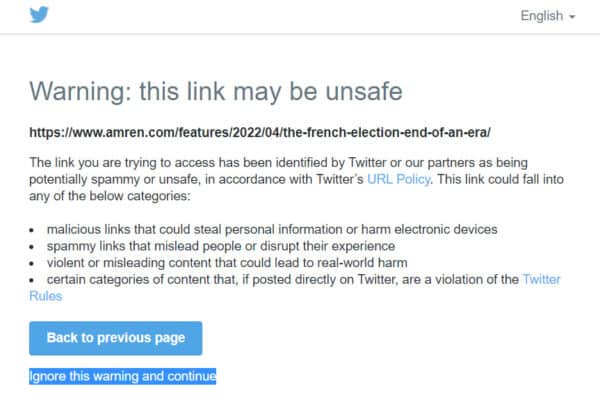The image size is (600, 400).
Task: Click the bullet dot before "violent or misleading"
Action: (x=32, y=263)
